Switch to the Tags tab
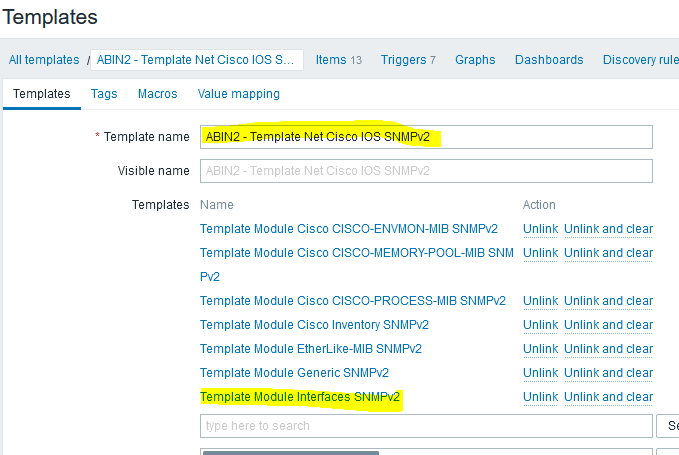The width and height of the screenshot is (679, 455). tap(104, 94)
